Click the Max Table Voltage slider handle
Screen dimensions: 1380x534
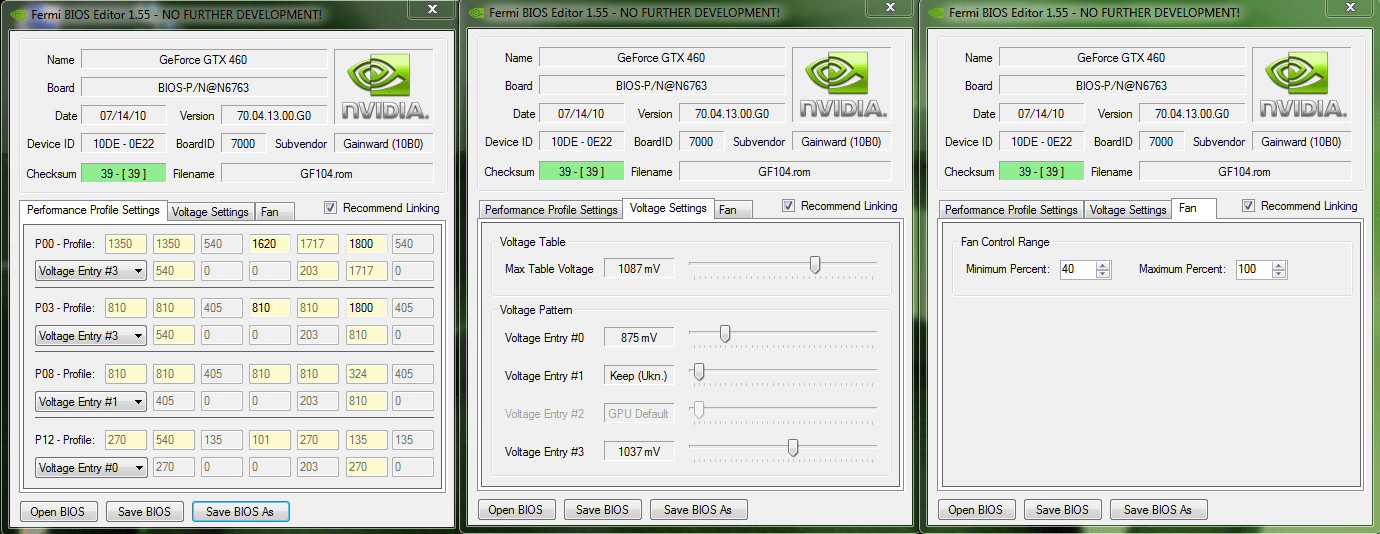[815, 264]
